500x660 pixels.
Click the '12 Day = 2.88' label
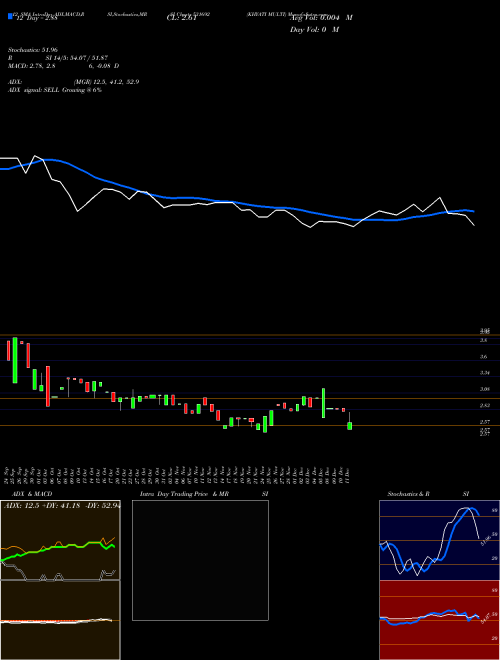[x=36, y=17]
